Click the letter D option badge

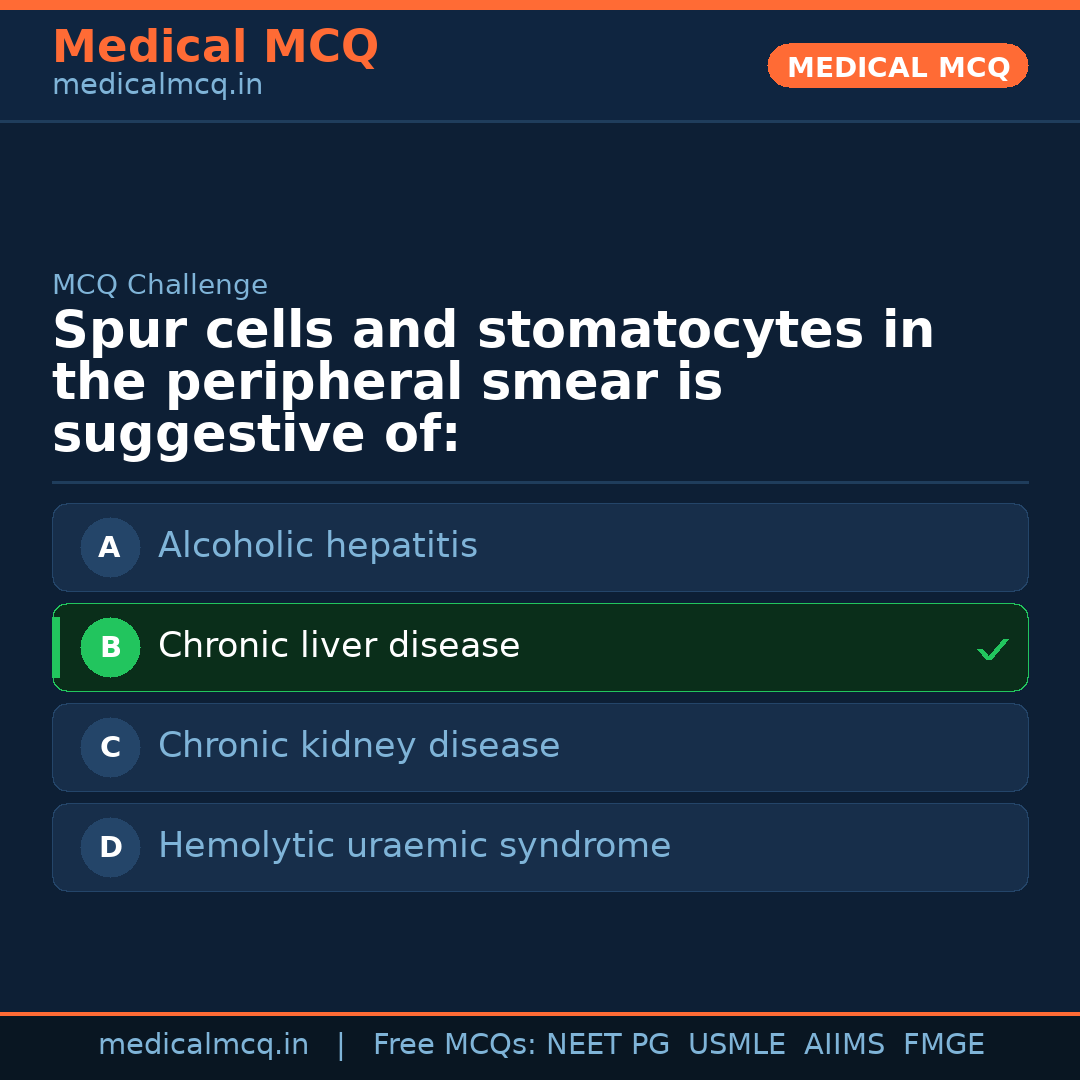[110, 847]
